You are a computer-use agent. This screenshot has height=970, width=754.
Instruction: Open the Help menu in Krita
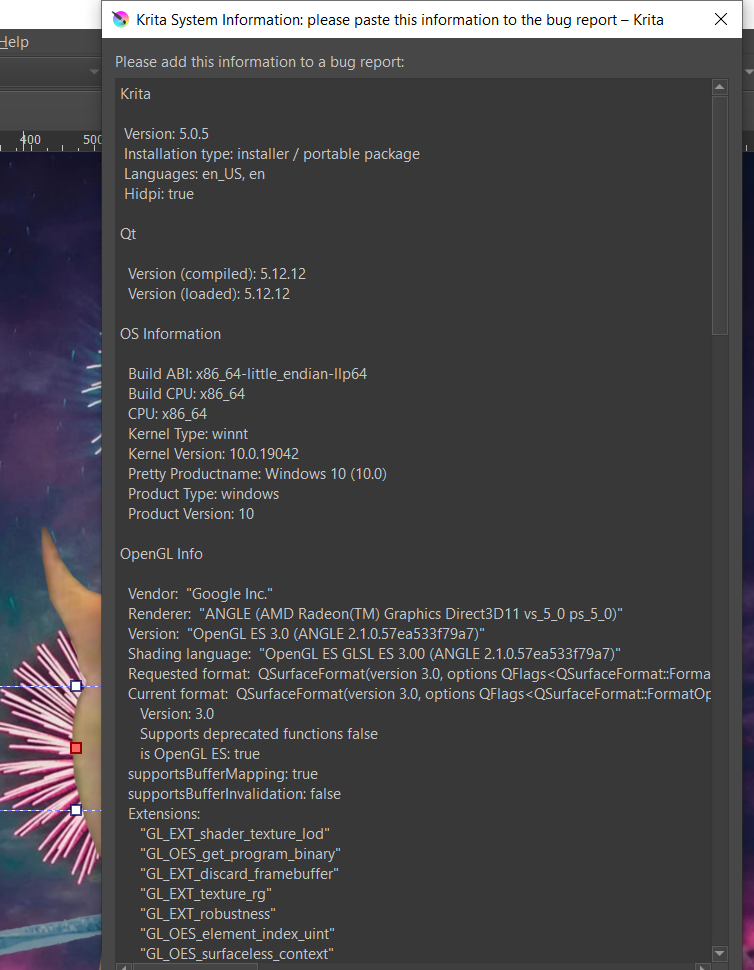click(14, 42)
